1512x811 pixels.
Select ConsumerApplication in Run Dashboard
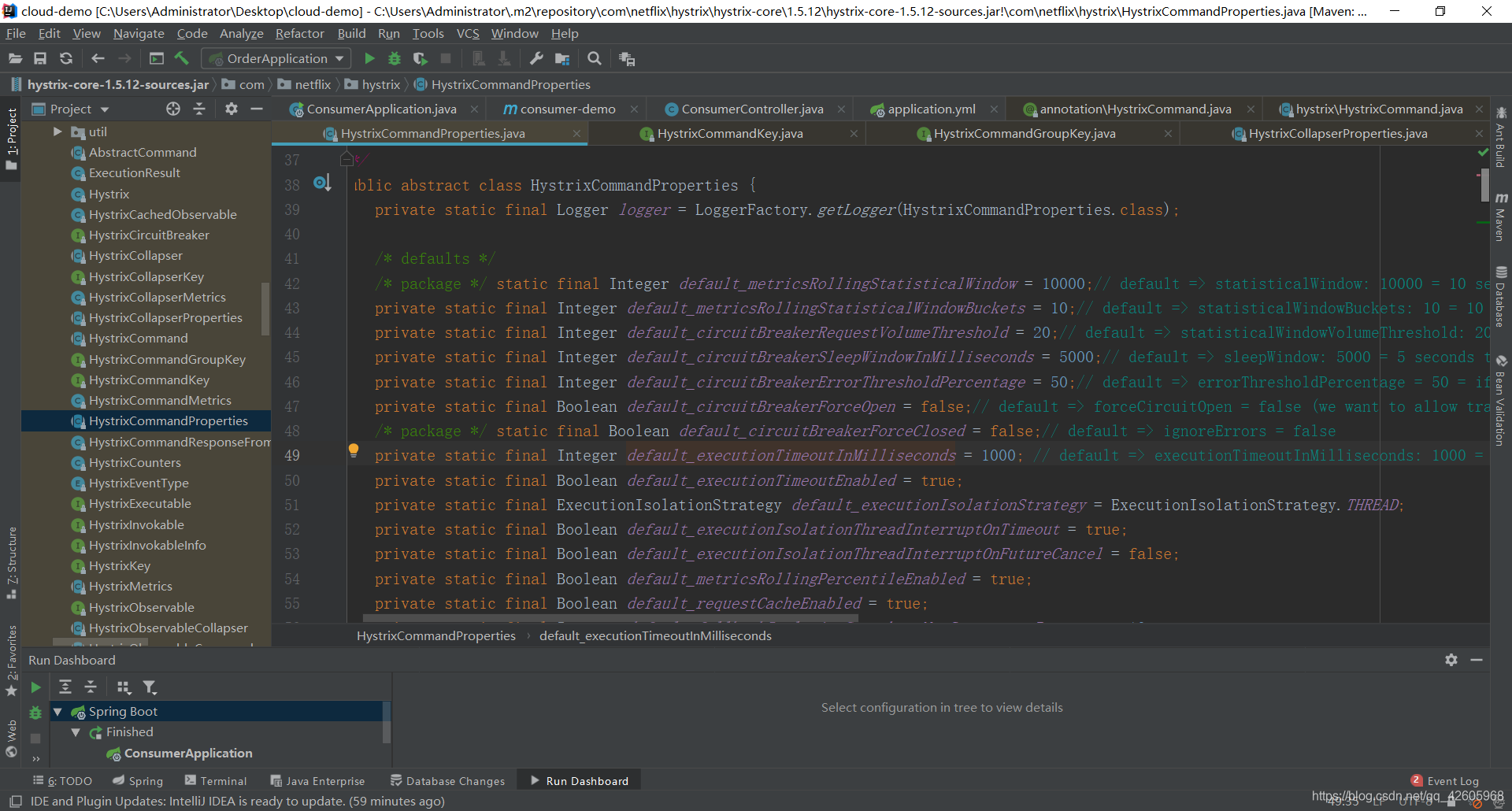tap(187, 754)
